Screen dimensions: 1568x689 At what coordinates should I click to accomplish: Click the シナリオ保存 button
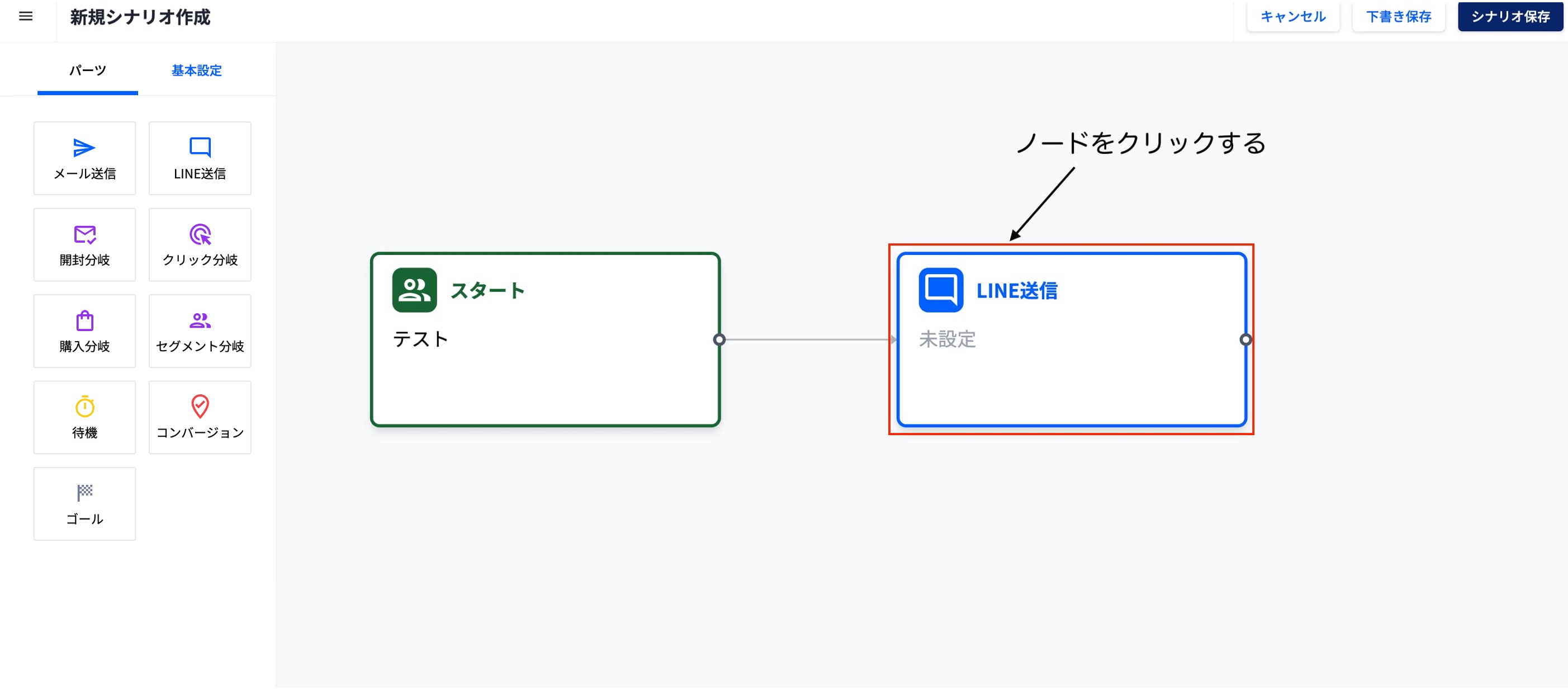[1510, 16]
